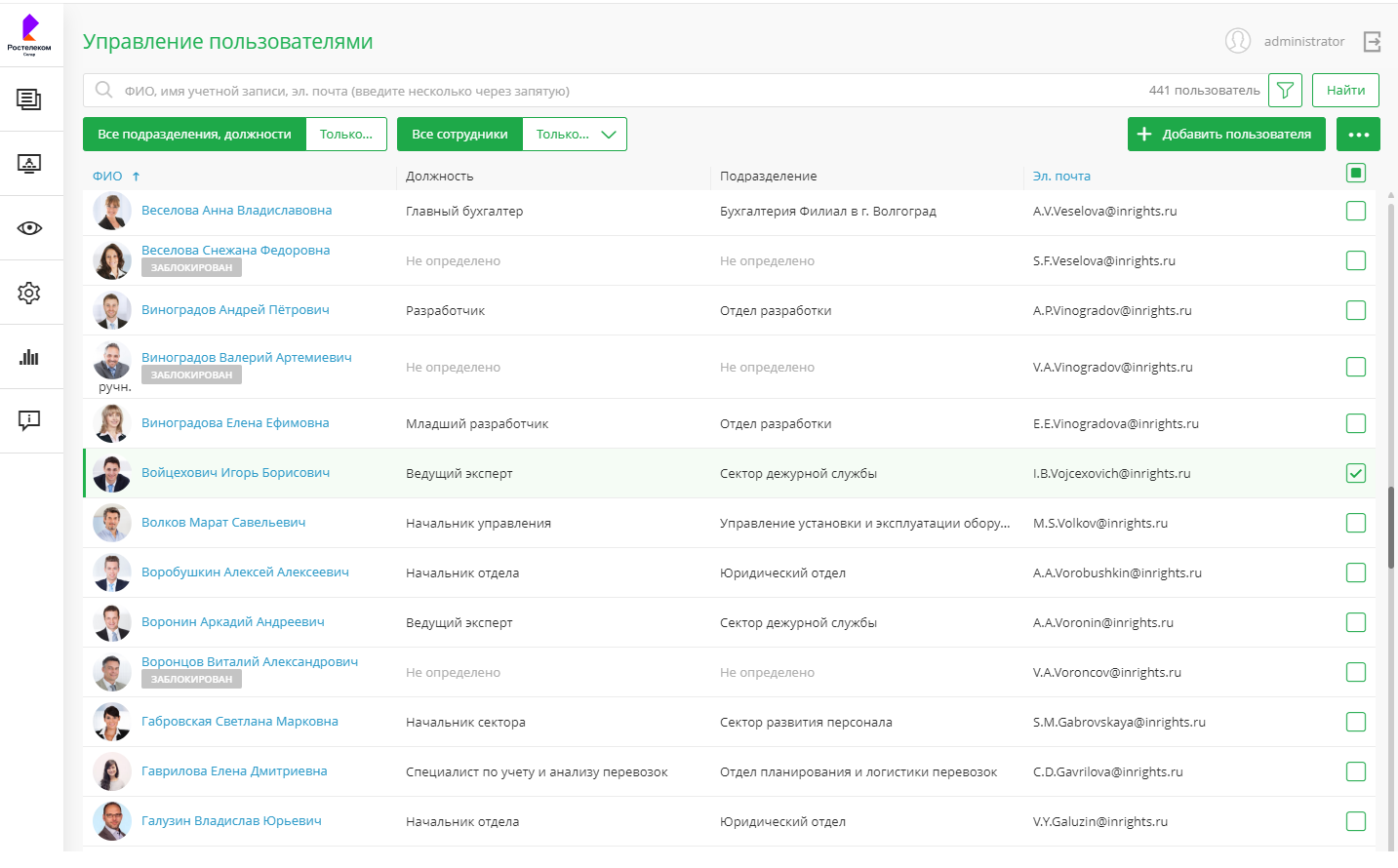Click the vertical scrollbar thumb
Screen dimensions: 1398x868
point(1390,527)
